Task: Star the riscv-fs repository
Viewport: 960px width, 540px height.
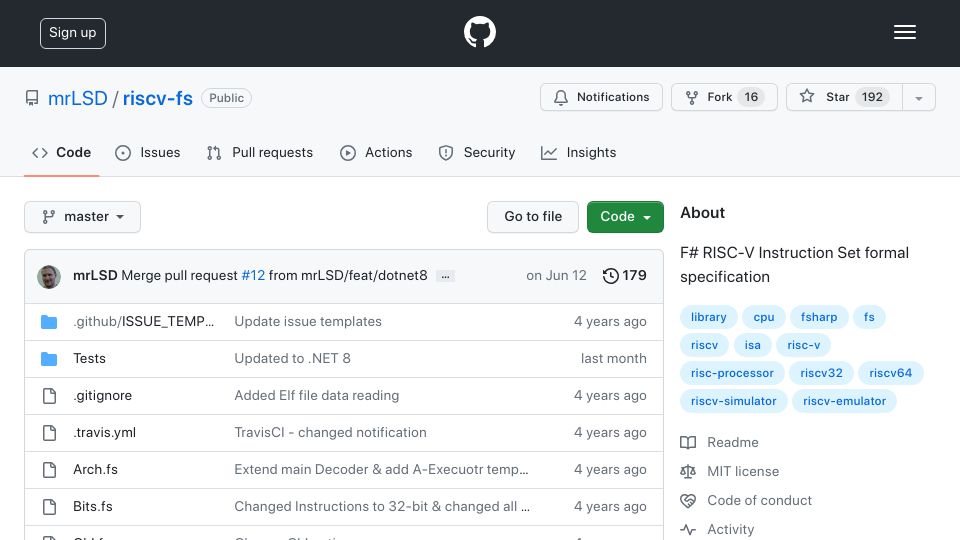Action: click(844, 97)
